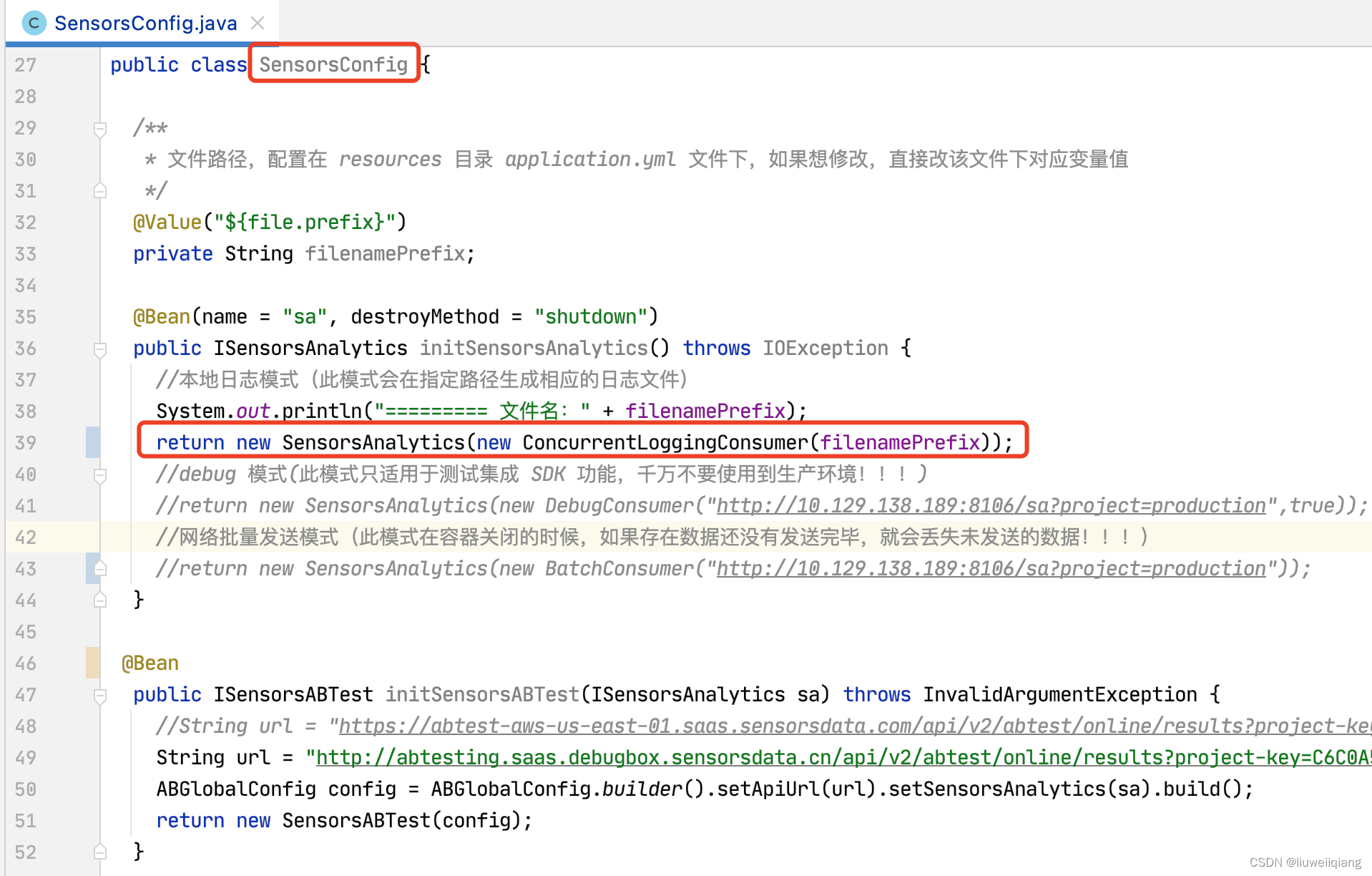Collapse initSensorsAnalytics method at line 36
The image size is (1372, 876).
coord(100,349)
